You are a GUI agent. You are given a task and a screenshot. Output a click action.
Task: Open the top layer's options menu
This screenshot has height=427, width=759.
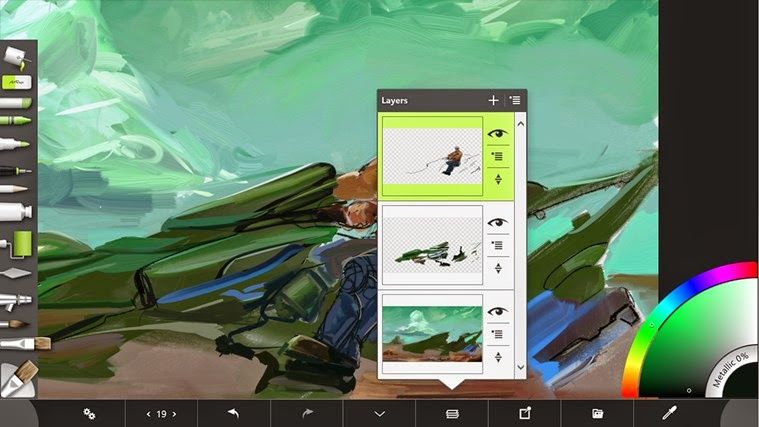coord(497,156)
